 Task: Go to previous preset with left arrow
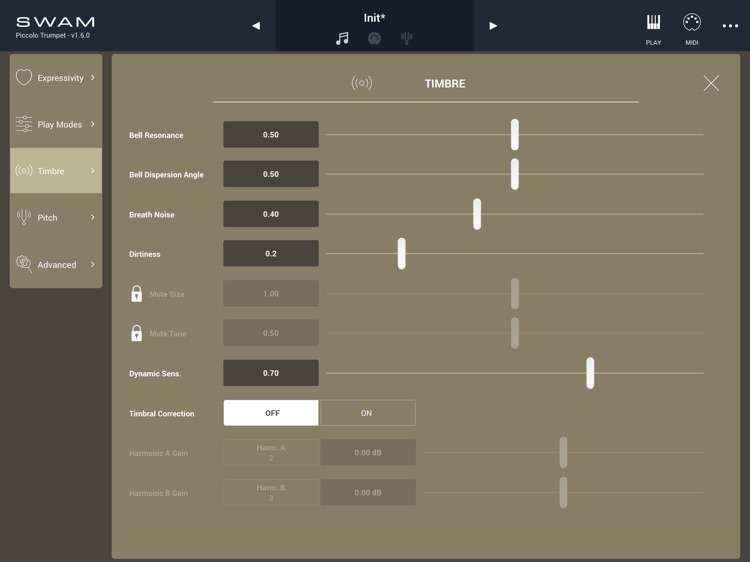[x=256, y=26]
